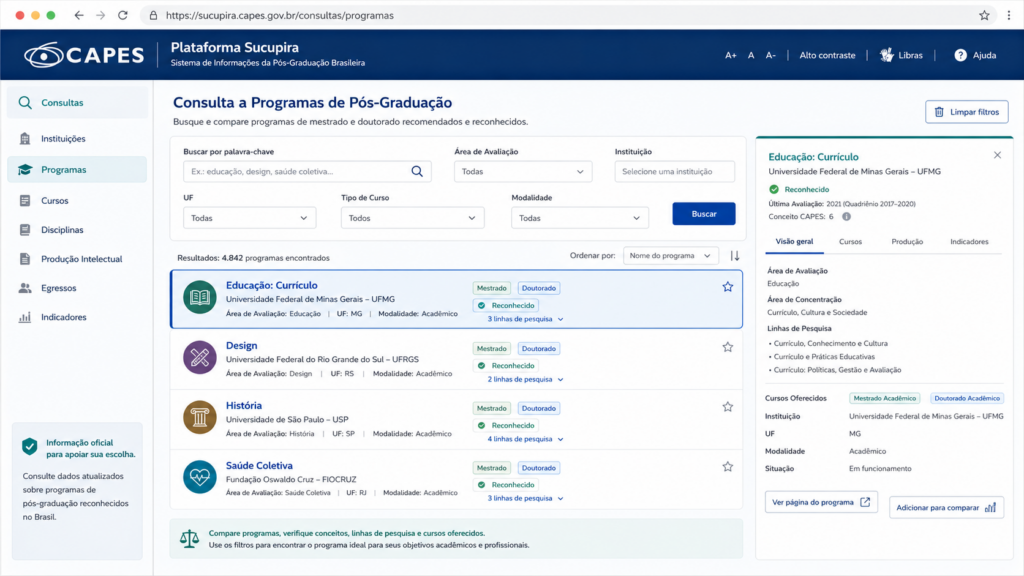Open the Saúde Coletiva program title
The height and width of the screenshot is (576, 1024).
pos(259,466)
